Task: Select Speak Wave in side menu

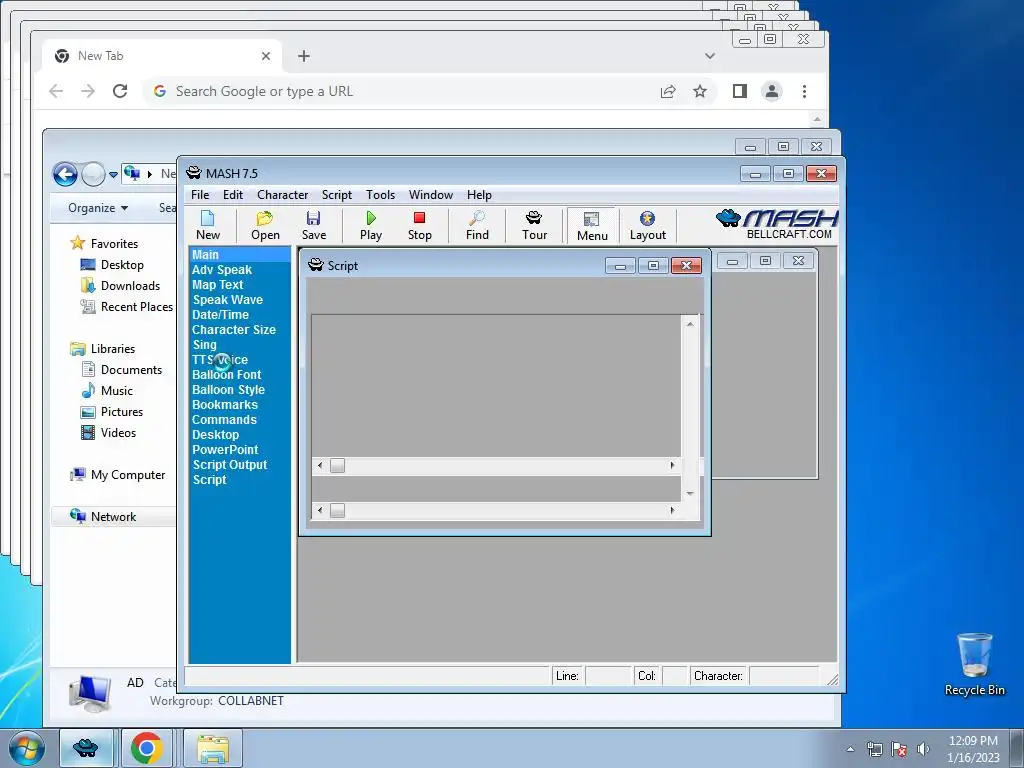Action: pos(227,300)
